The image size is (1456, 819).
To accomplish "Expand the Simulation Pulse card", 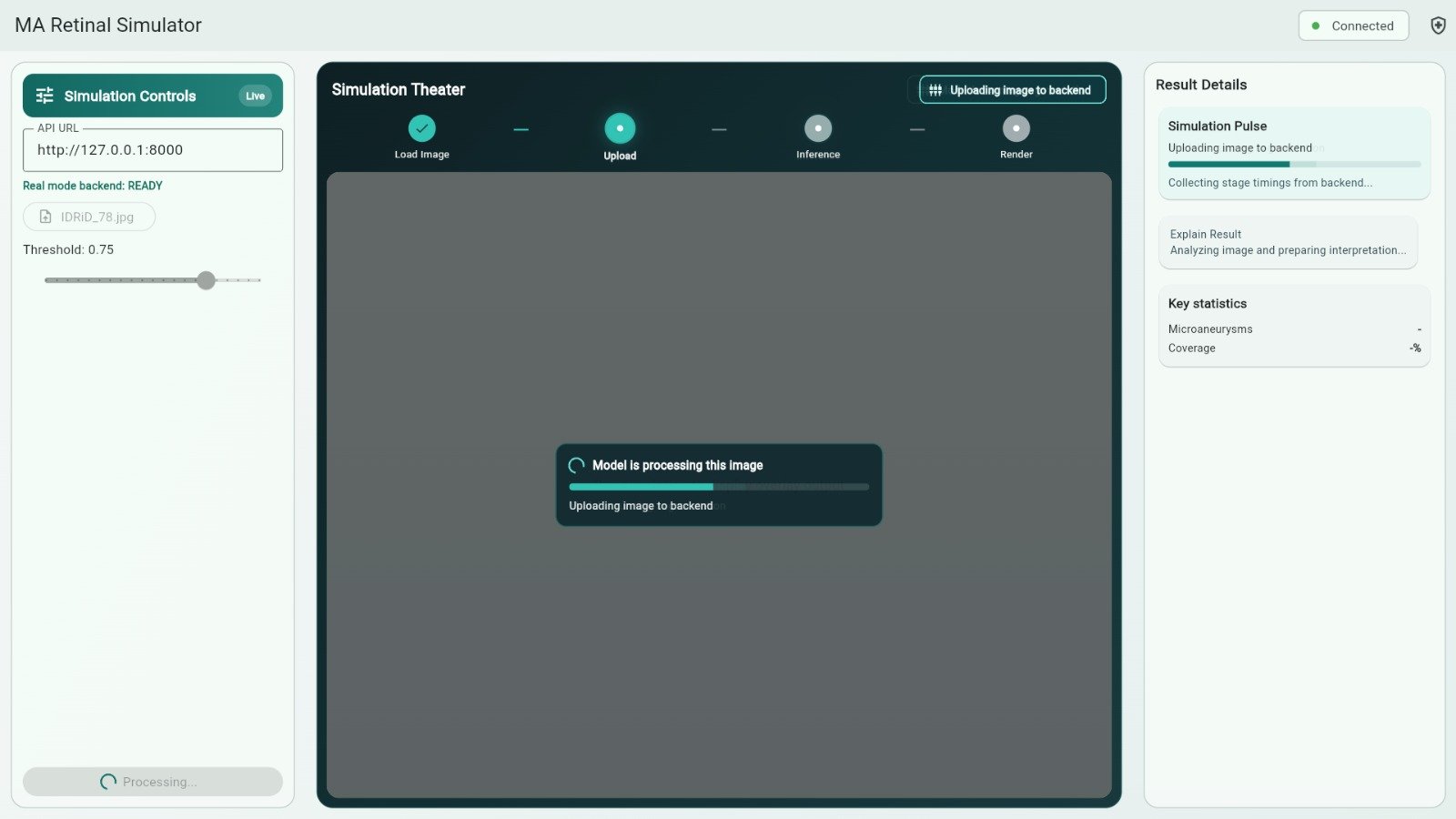I will click(1293, 126).
